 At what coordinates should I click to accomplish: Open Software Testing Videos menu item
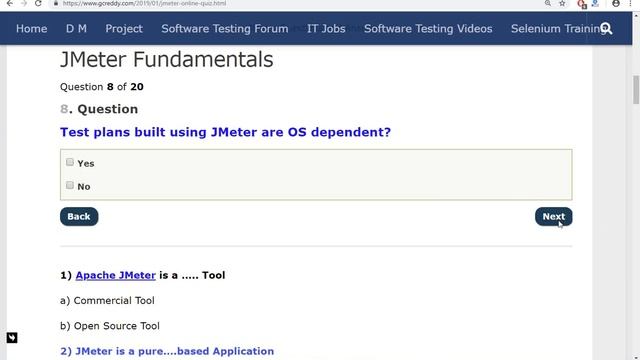[428, 29]
